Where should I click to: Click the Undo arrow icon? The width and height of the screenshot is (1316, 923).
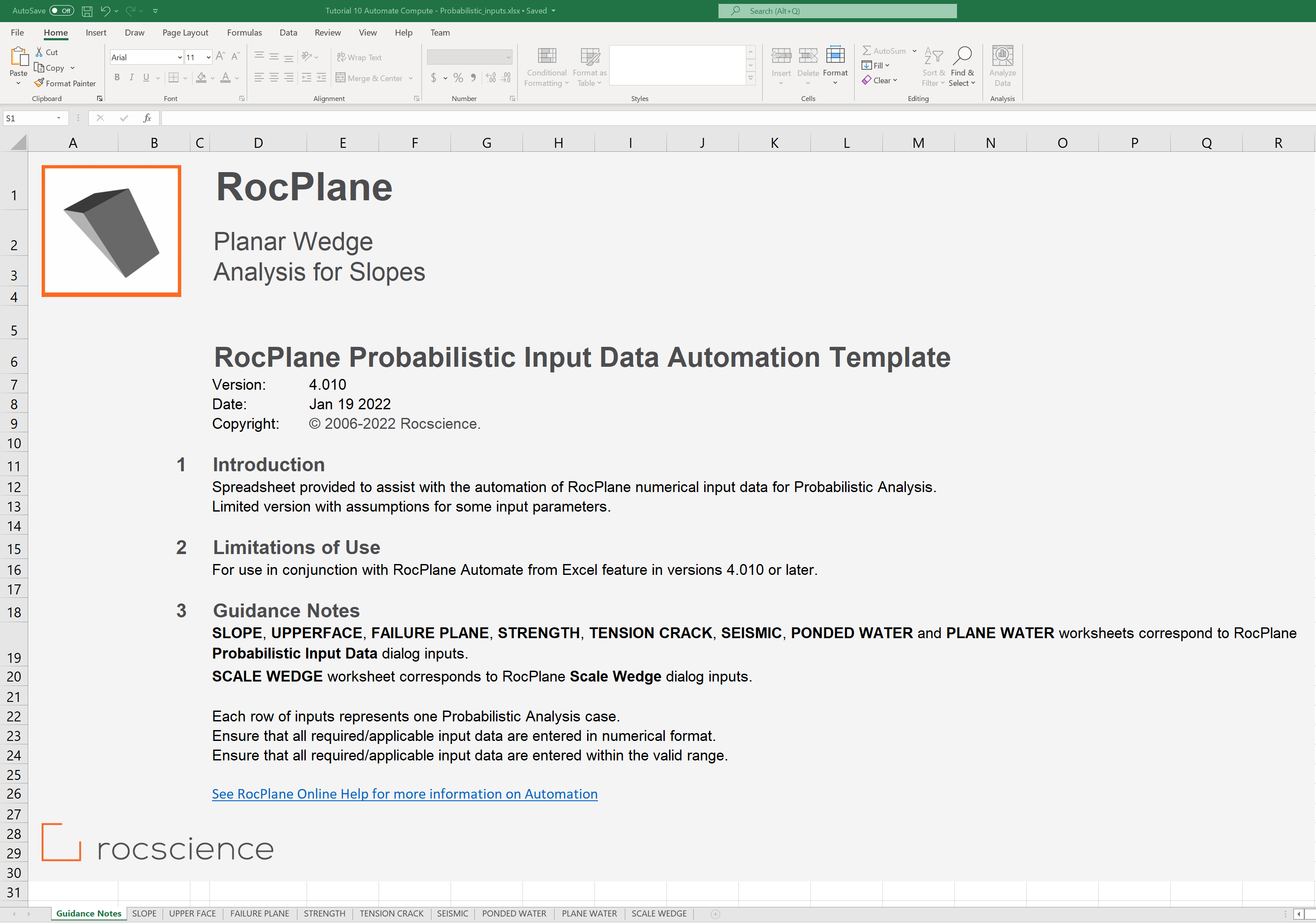[105, 11]
